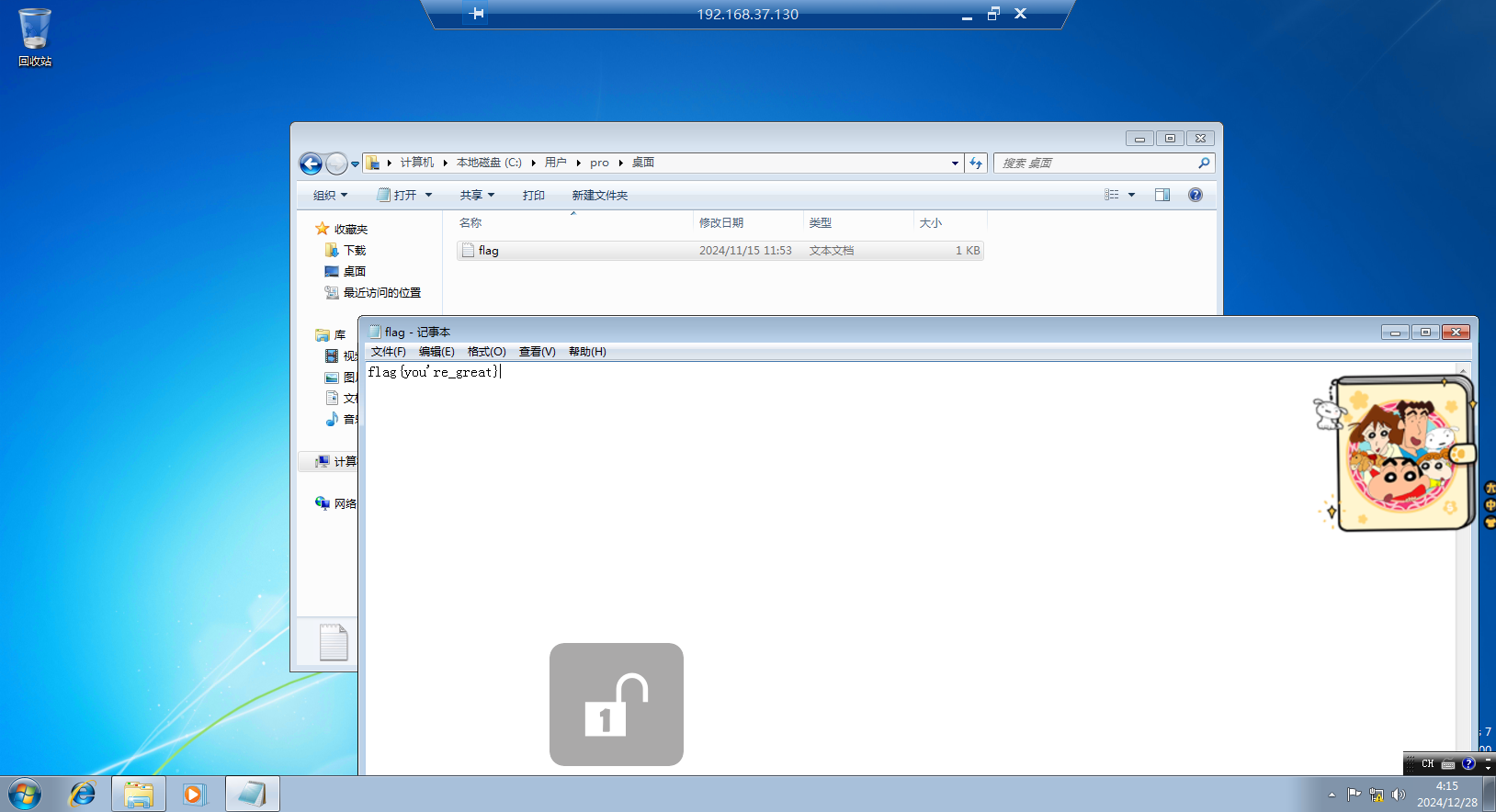
Task: Click the Show desktop button
Action: point(1489,794)
